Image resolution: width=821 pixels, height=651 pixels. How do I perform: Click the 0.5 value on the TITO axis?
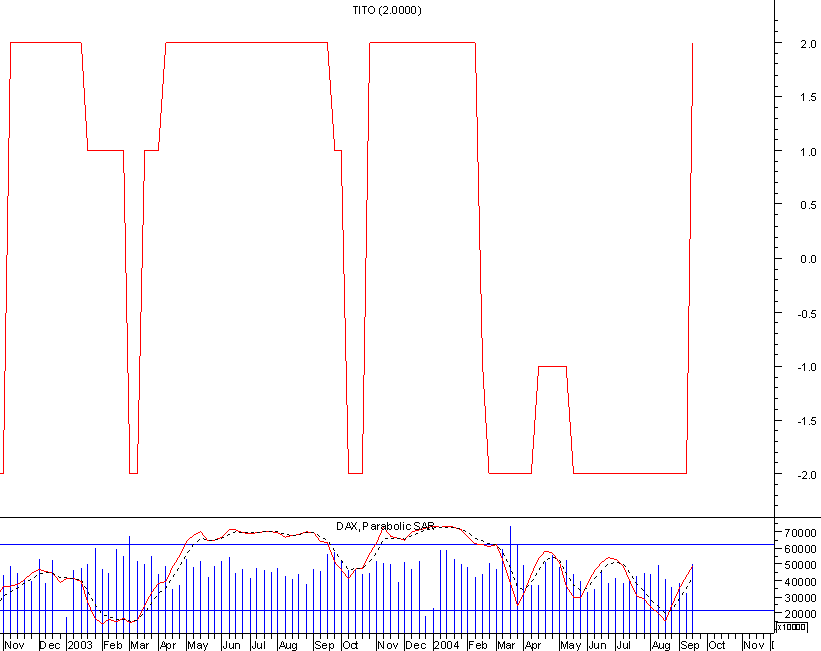tap(808, 205)
